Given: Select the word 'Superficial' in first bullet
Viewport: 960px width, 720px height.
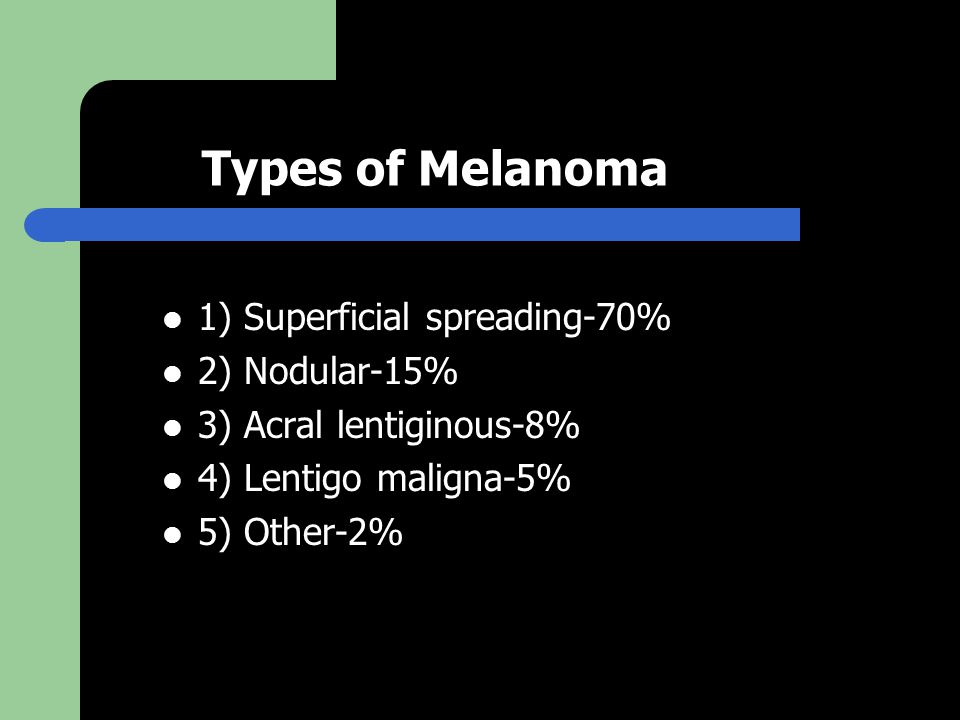Looking at the screenshot, I should [326, 318].
